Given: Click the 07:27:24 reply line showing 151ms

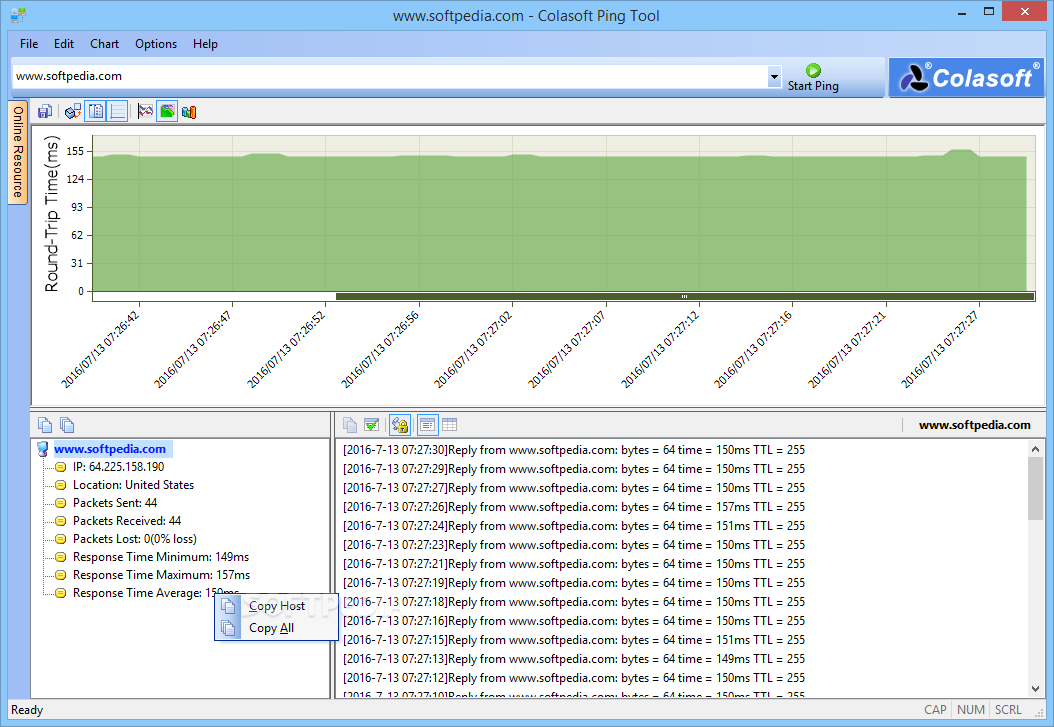Looking at the screenshot, I should [x=574, y=526].
